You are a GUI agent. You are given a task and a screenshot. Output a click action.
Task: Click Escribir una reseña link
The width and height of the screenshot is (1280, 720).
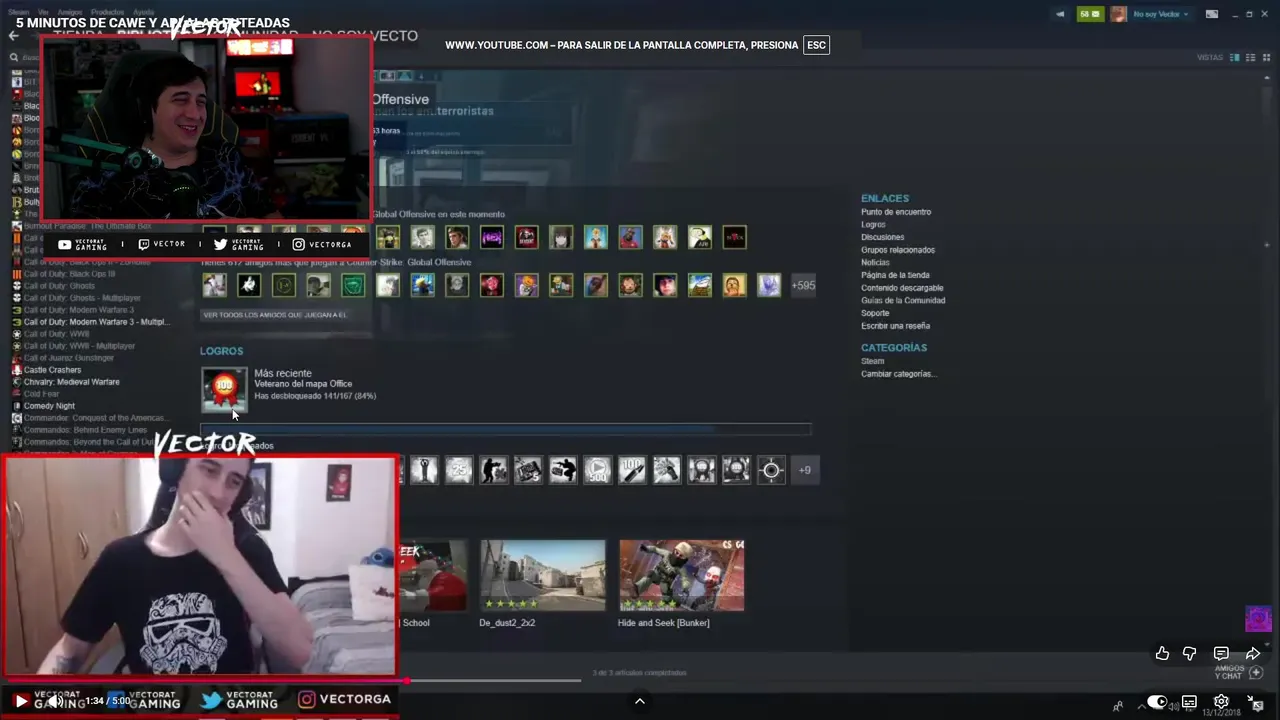pos(895,326)
